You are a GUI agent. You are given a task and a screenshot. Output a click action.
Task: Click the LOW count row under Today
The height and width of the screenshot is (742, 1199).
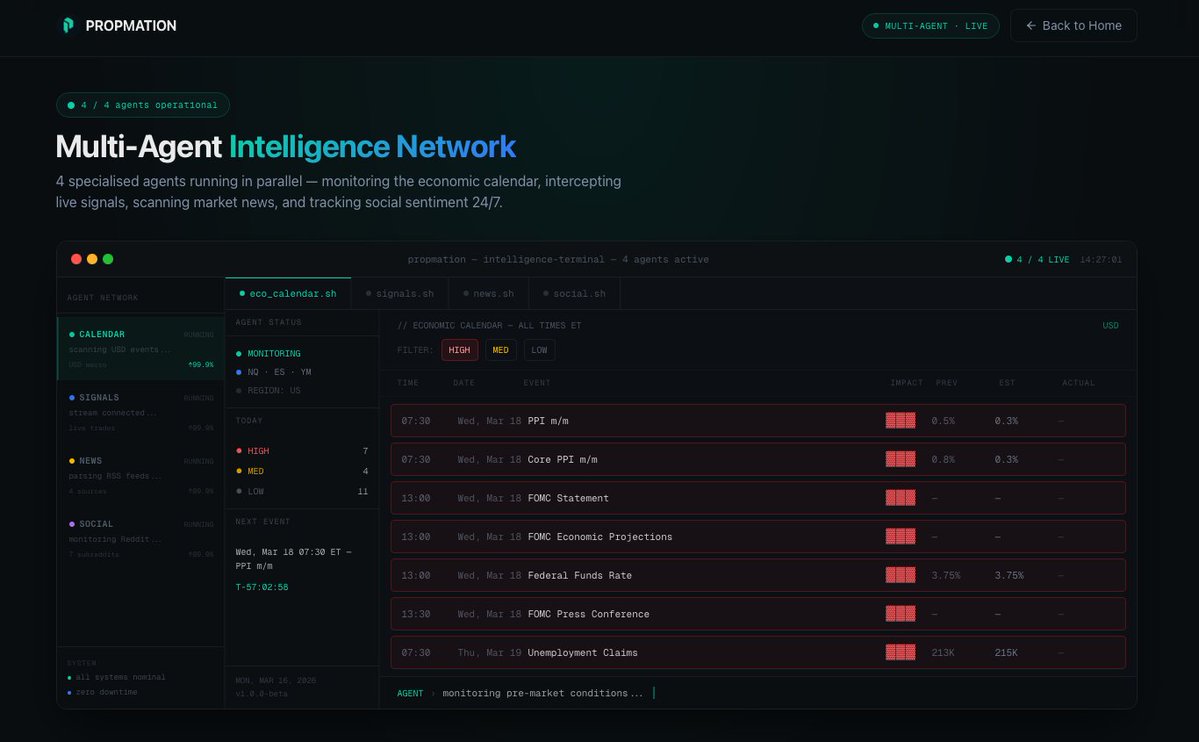coord(302,491)
